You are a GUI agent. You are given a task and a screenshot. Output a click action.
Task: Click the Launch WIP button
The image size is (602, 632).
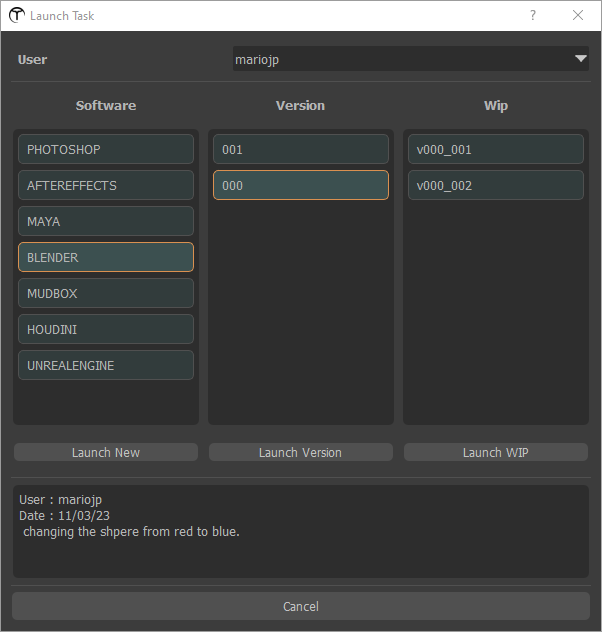(495, 452)
